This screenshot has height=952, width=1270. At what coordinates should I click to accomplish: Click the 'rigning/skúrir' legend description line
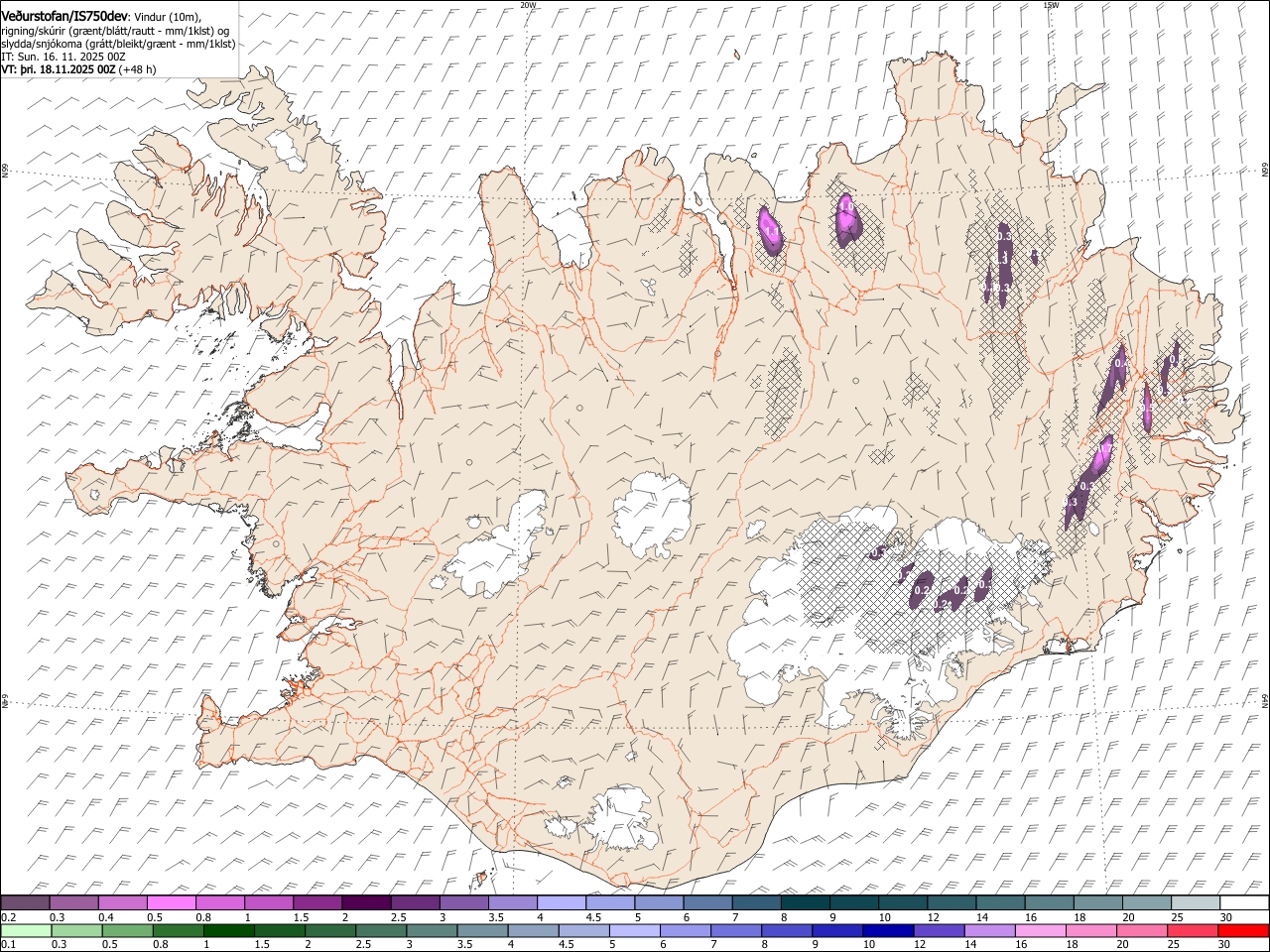[x=115, y=30]
